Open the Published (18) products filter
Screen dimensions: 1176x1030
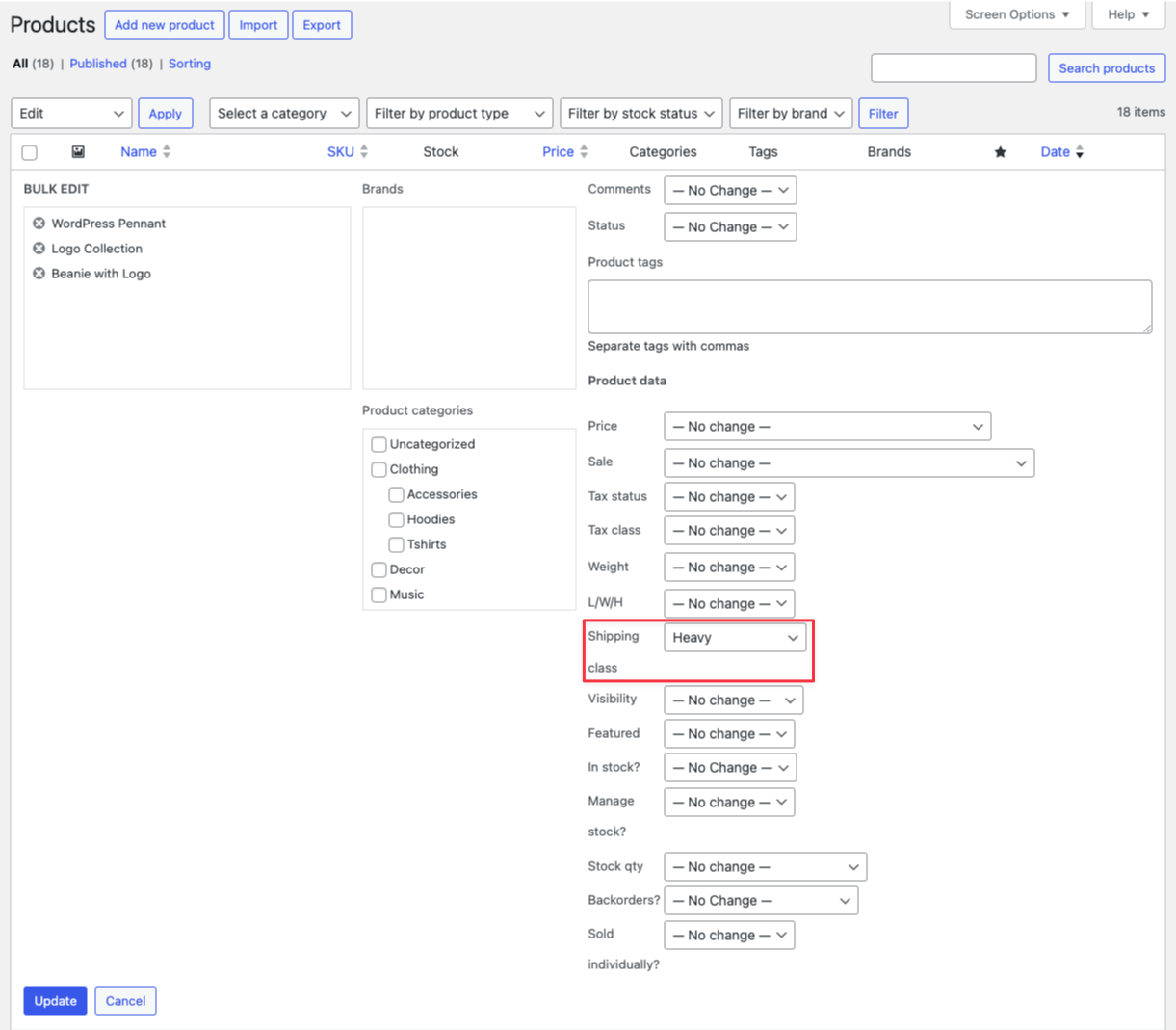(x=98, y=64)
